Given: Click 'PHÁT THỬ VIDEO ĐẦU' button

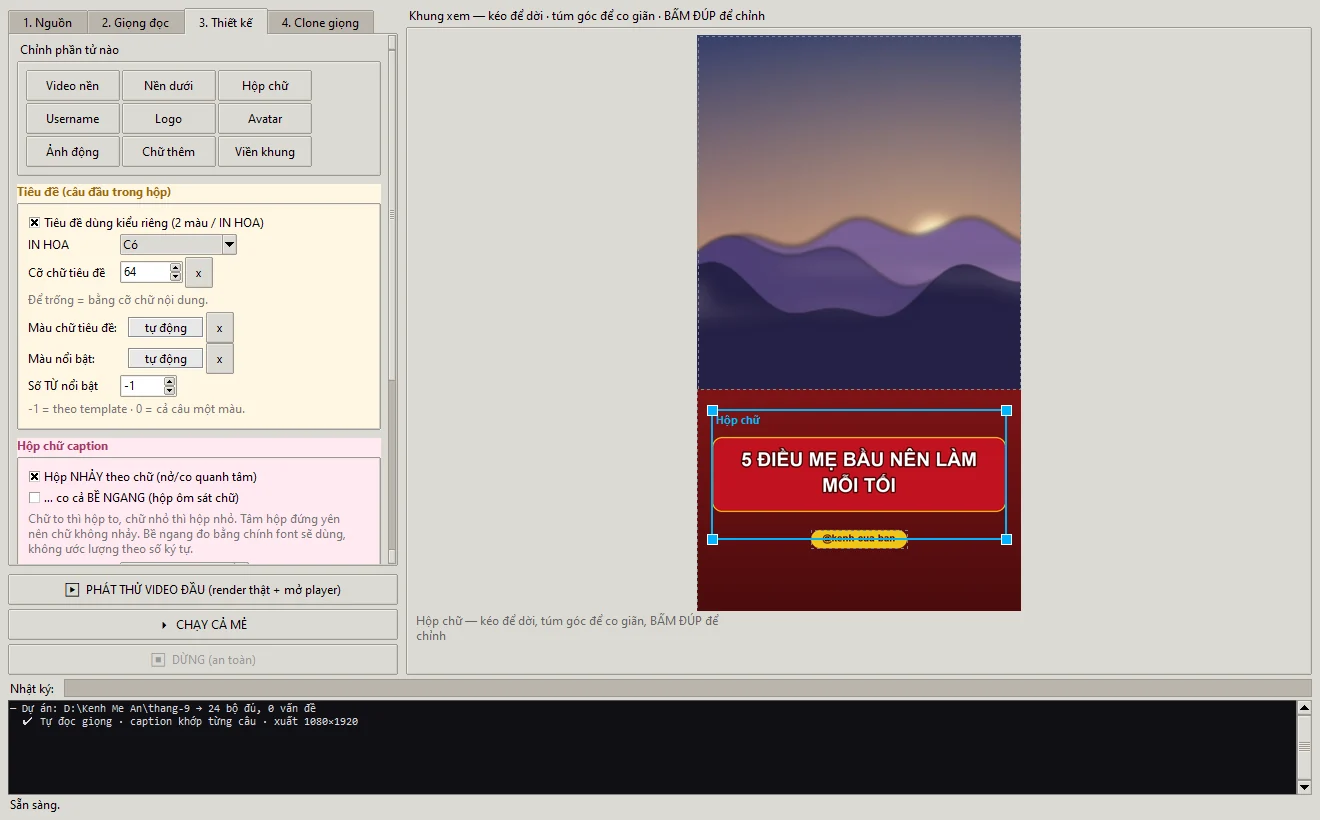Looking at the screenshot, I should pos(203,590).
